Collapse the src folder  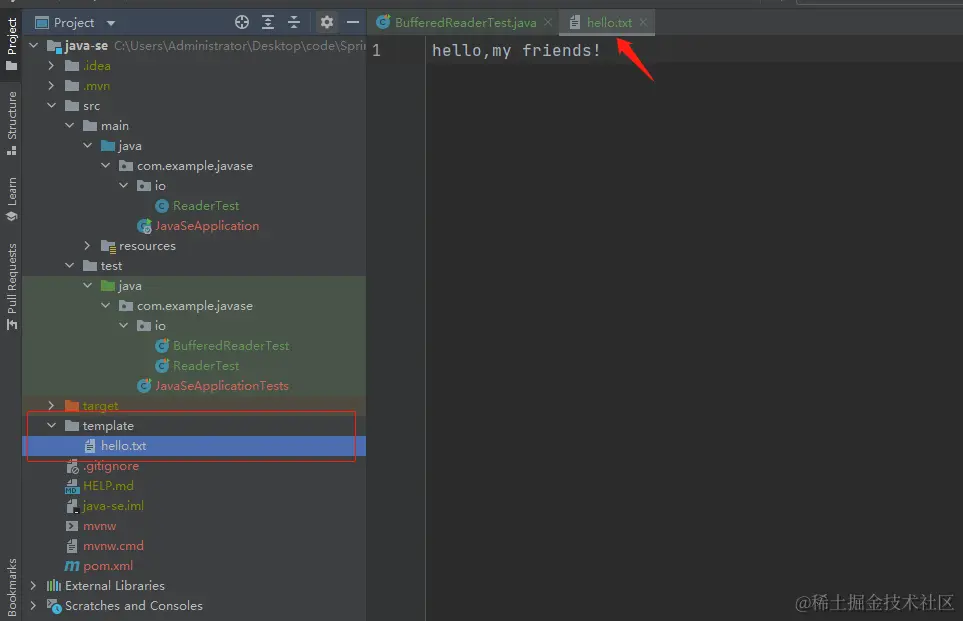point(52,106)
